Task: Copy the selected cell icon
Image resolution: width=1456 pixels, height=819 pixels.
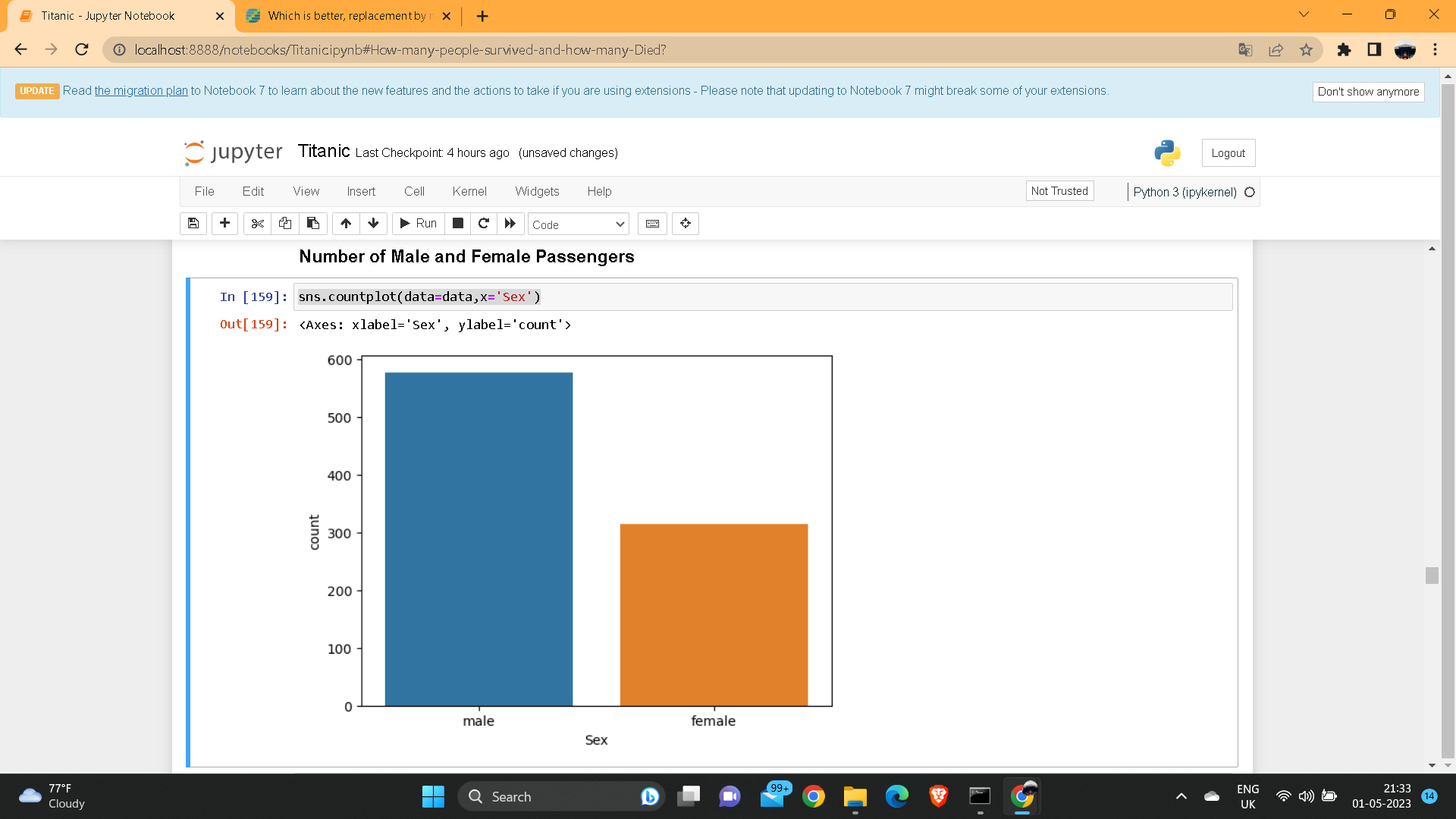Action: click(x=285, y=223)
